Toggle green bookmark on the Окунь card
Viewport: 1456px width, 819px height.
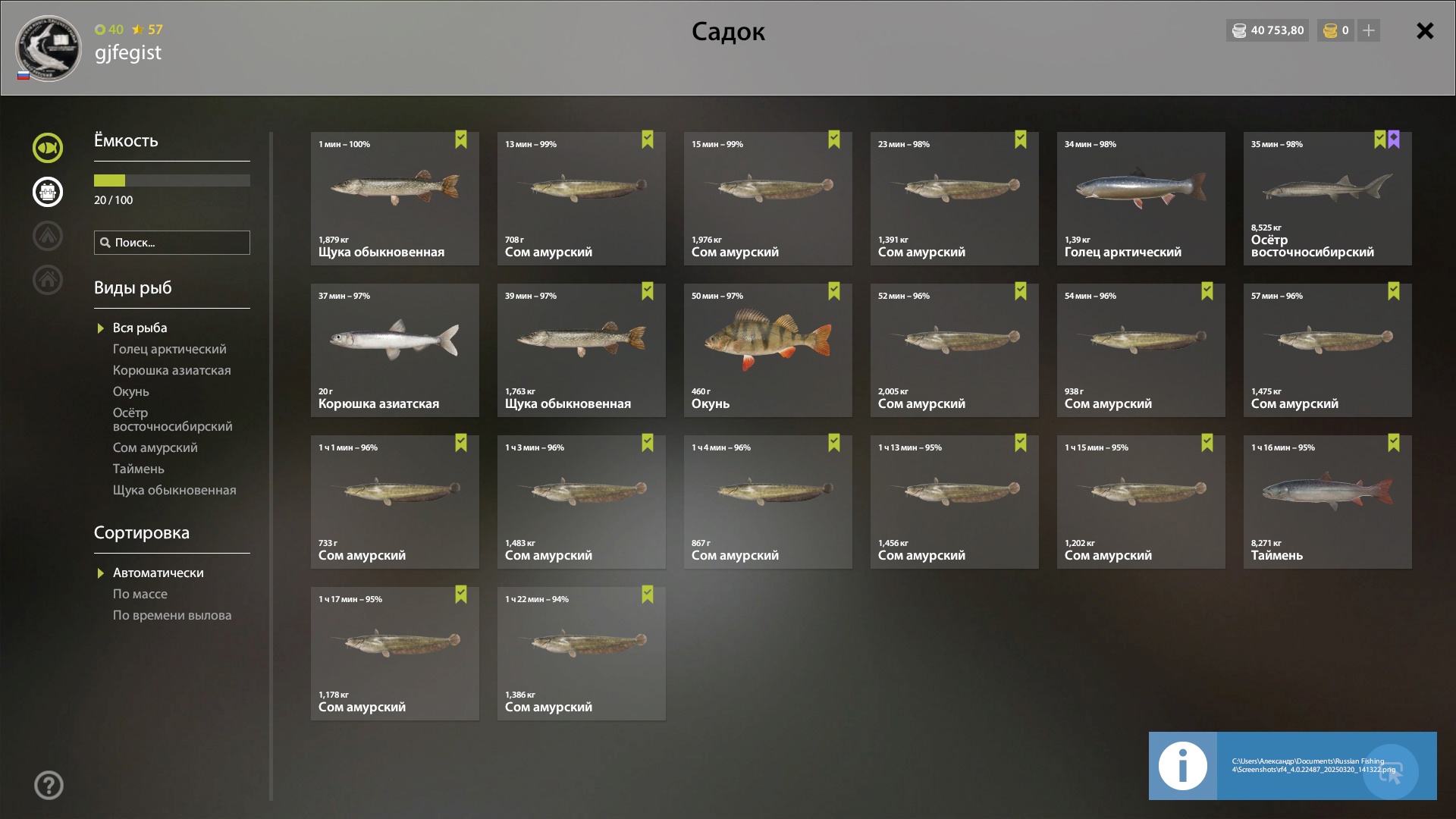tap(834, 291)
